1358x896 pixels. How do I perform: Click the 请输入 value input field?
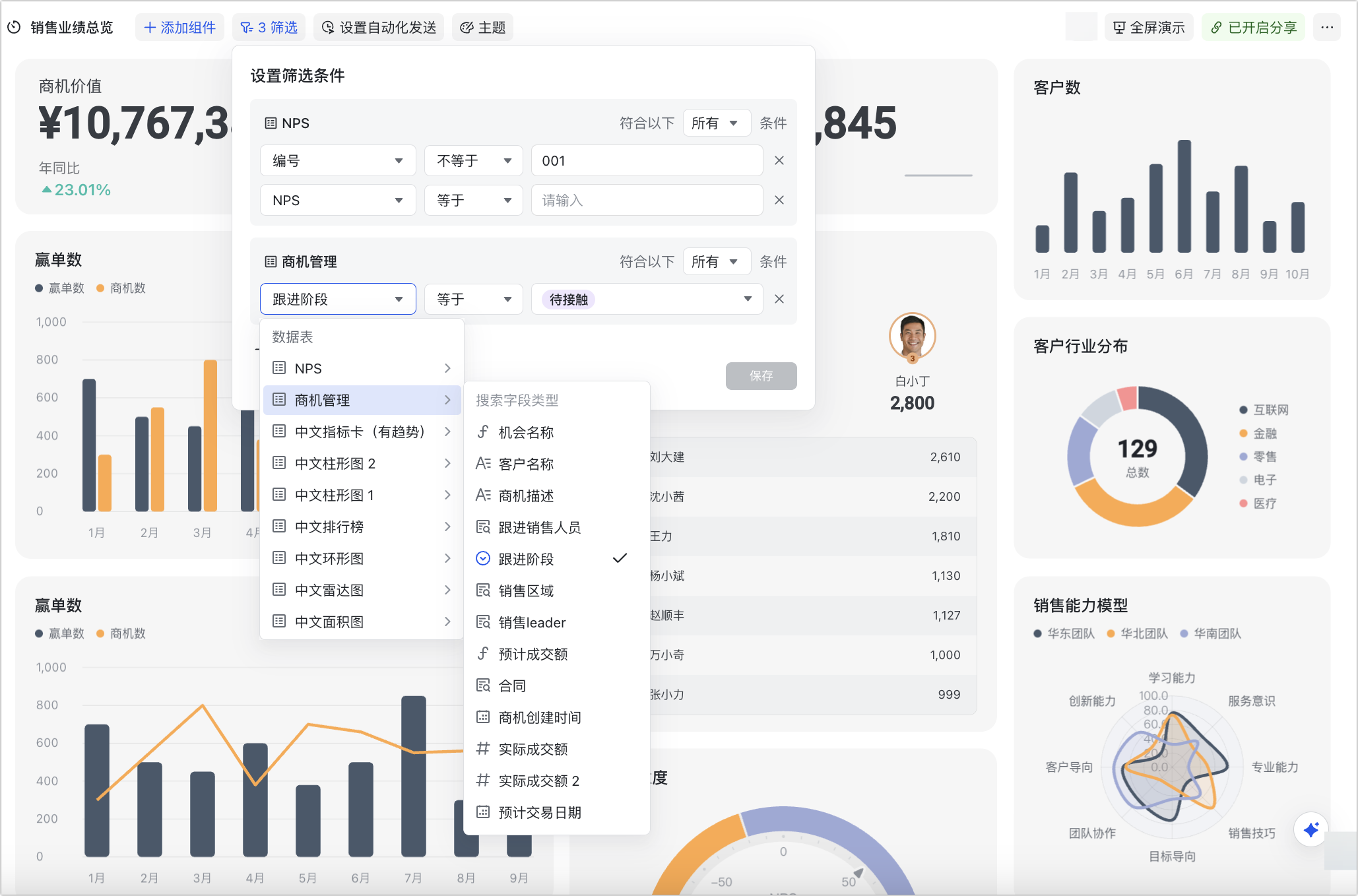pos(647,201)
